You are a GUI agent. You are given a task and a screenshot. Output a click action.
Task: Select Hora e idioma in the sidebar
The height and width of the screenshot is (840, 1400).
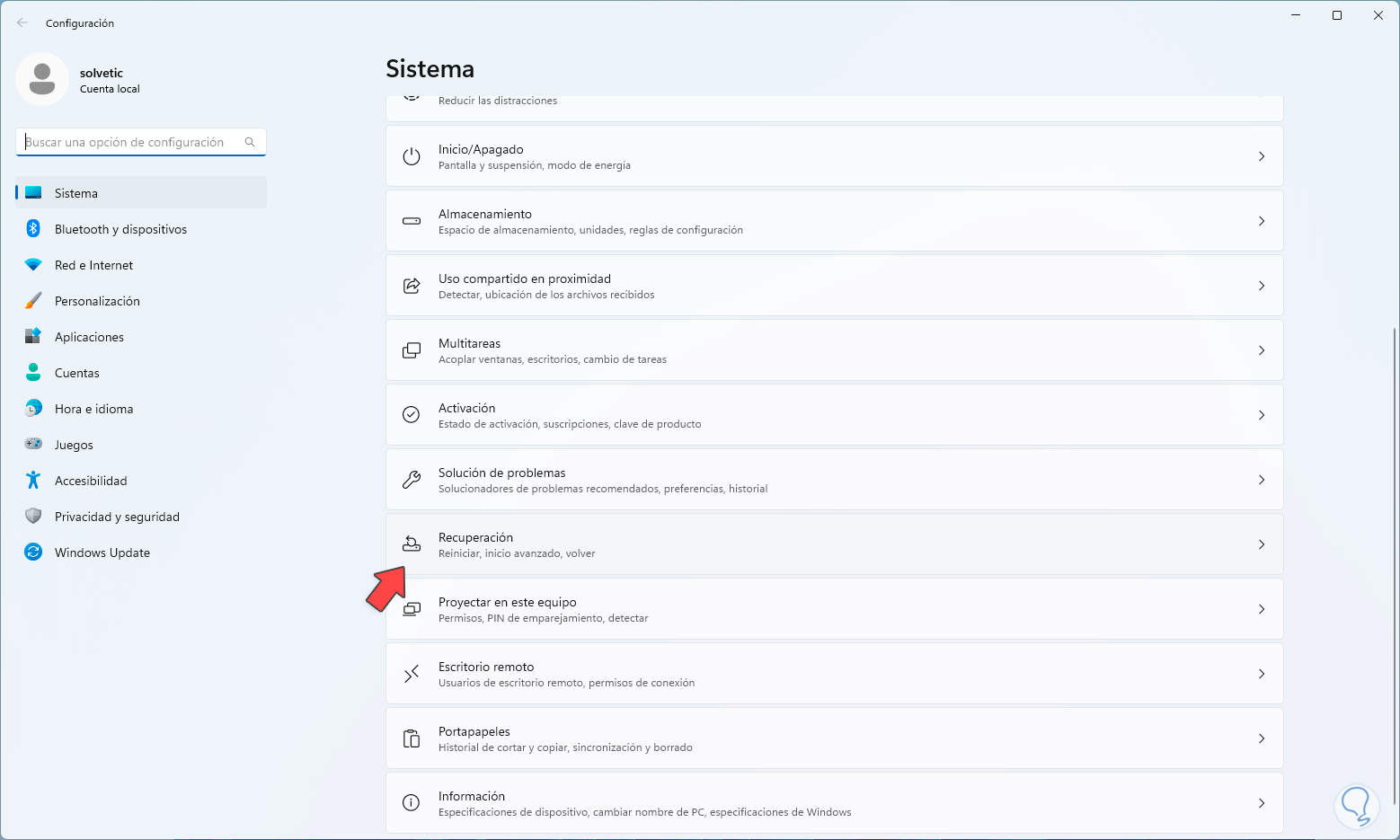pos(93,409)
